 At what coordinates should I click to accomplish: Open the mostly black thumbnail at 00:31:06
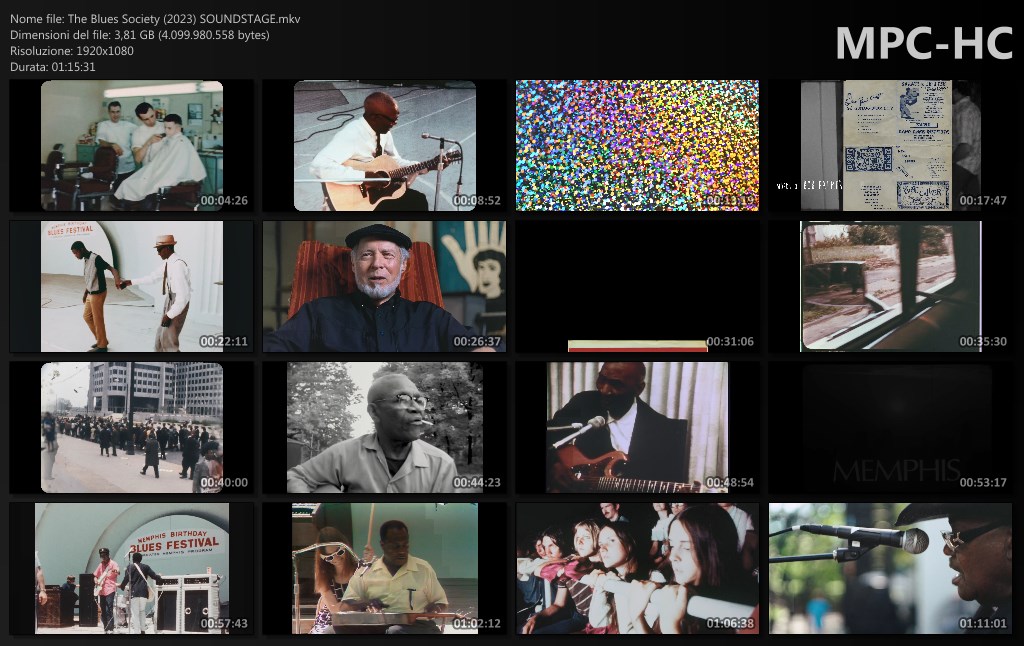click(x=637, y=287)
